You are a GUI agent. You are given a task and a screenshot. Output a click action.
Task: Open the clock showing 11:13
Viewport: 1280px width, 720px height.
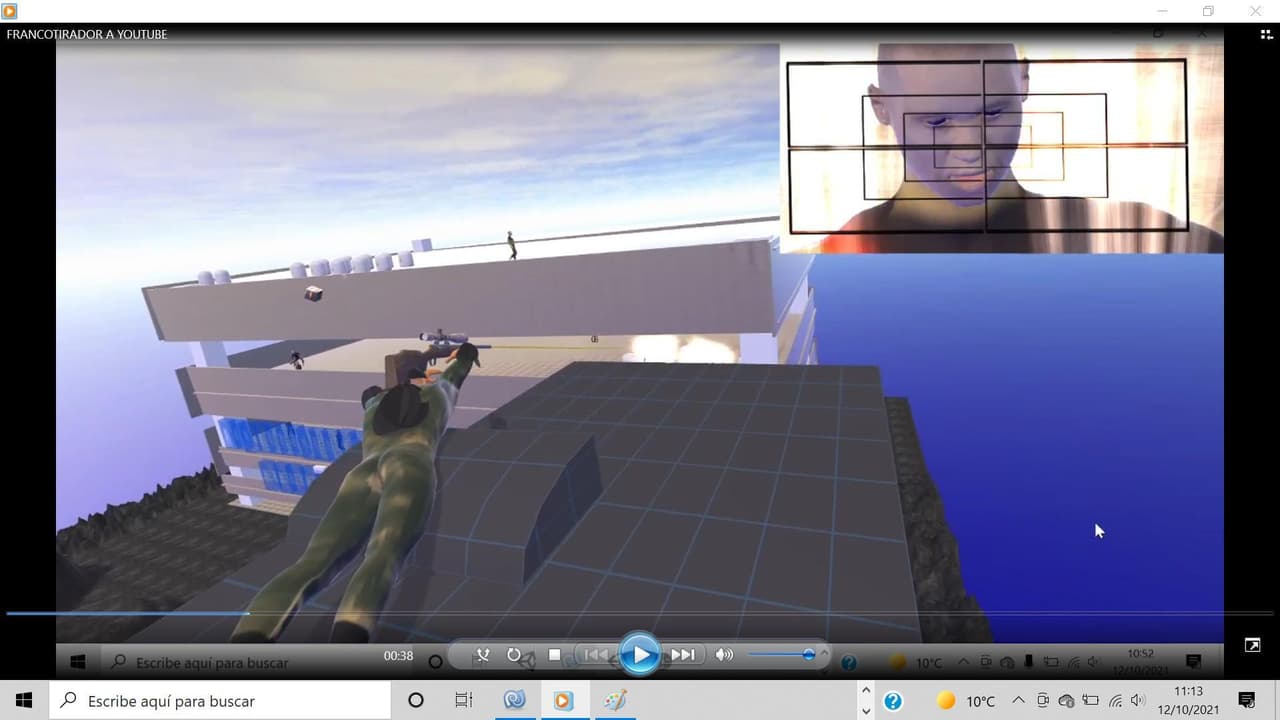tap(1189, 701)
